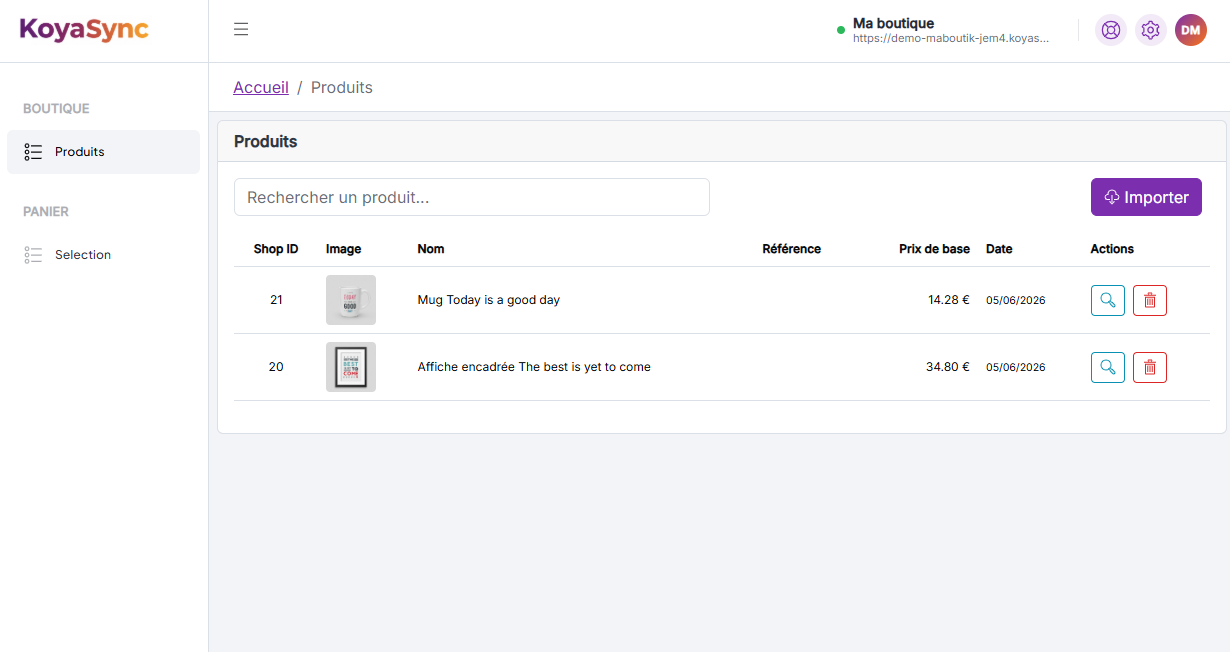This screenshot has width=1230, height=652.
Task: Open the DM user avatar menu
Action: coord(1190,30)
